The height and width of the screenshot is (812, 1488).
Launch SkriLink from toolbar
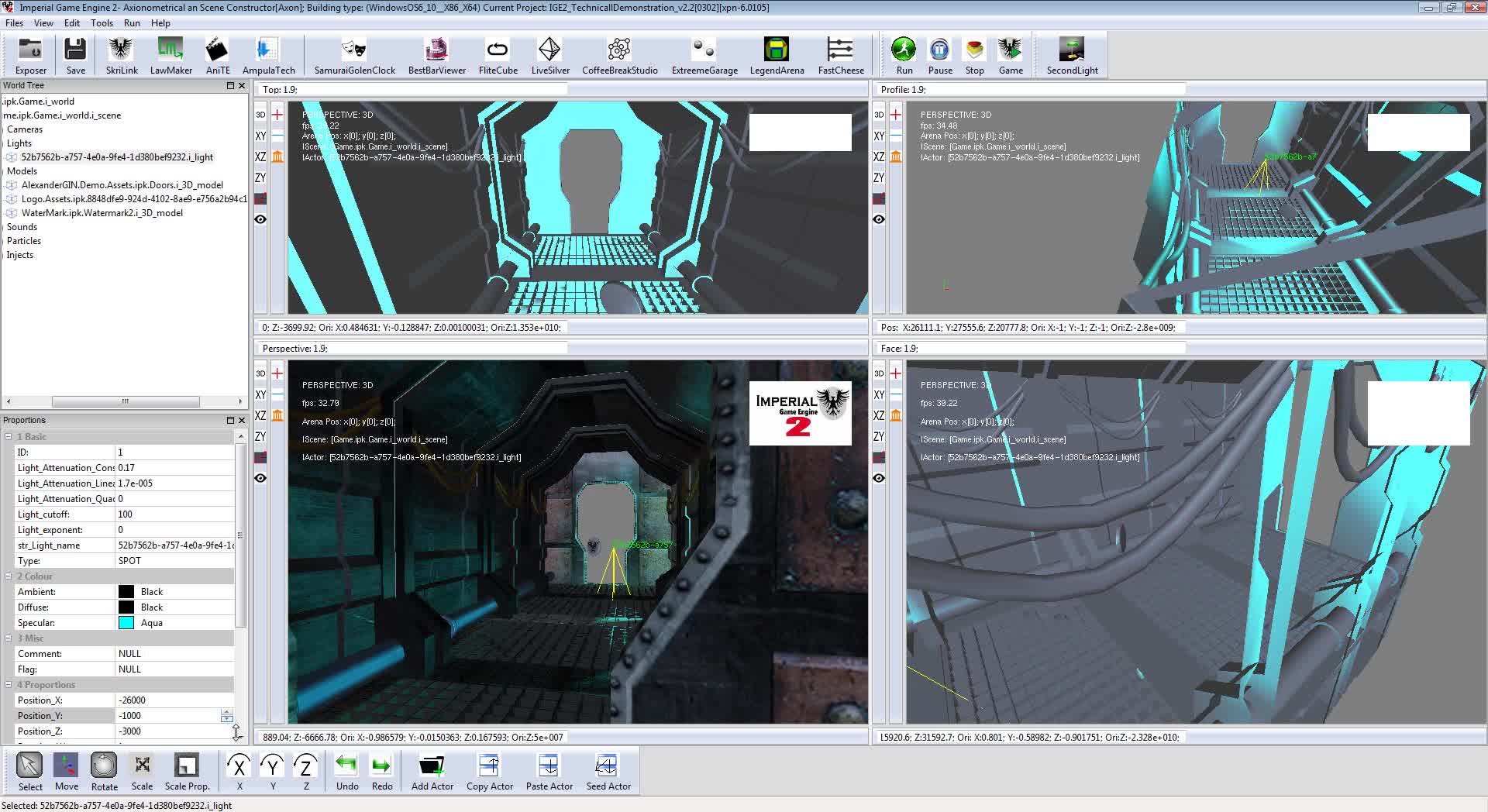122,56
